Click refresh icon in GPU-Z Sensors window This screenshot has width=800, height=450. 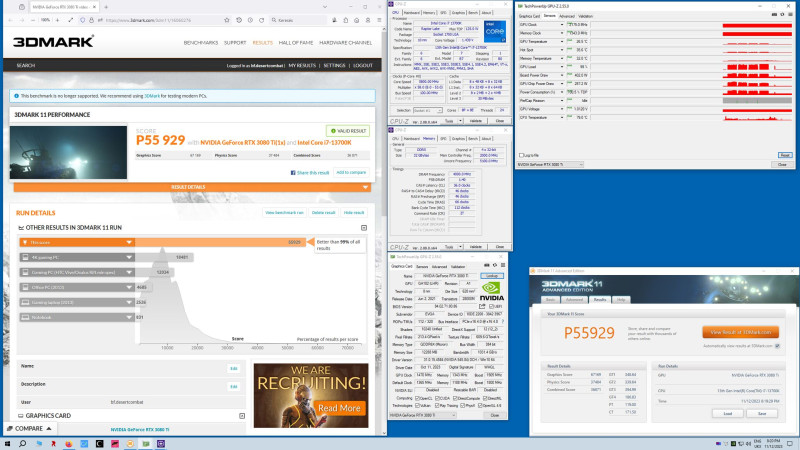coord(782,15)
